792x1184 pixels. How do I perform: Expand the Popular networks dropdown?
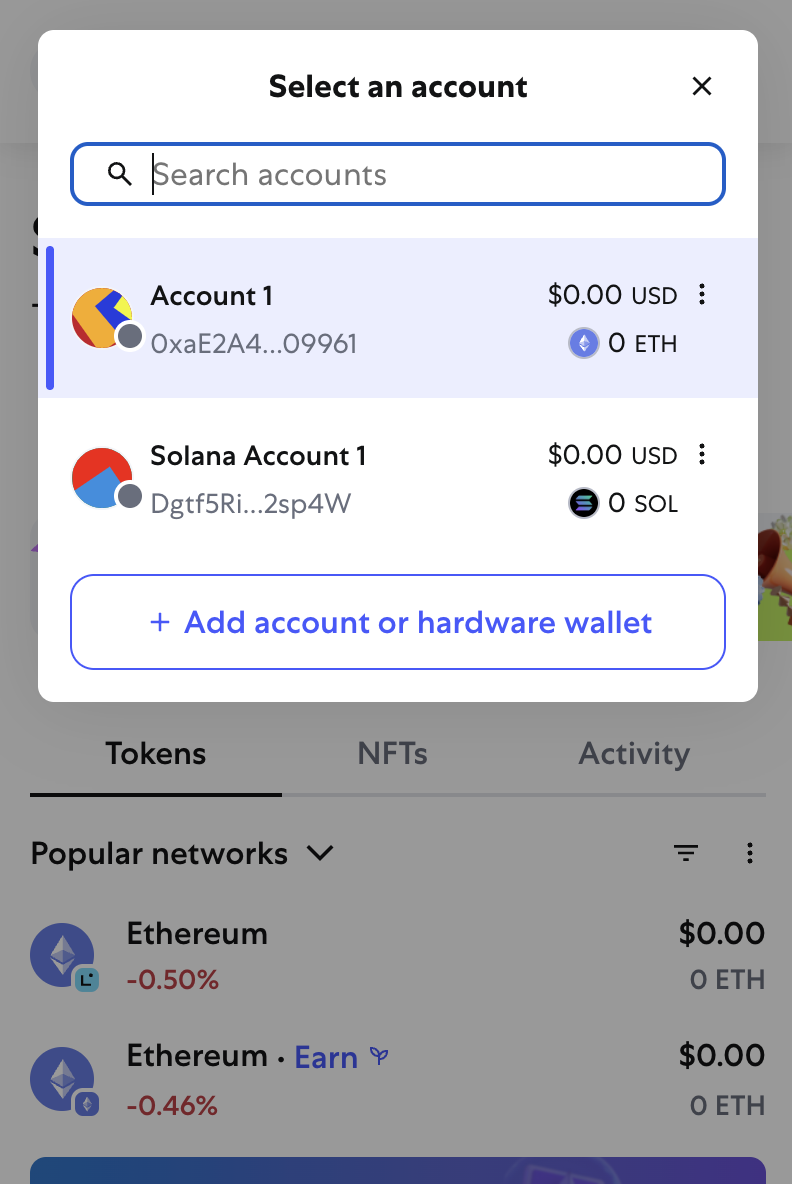[x=182, y=854]
